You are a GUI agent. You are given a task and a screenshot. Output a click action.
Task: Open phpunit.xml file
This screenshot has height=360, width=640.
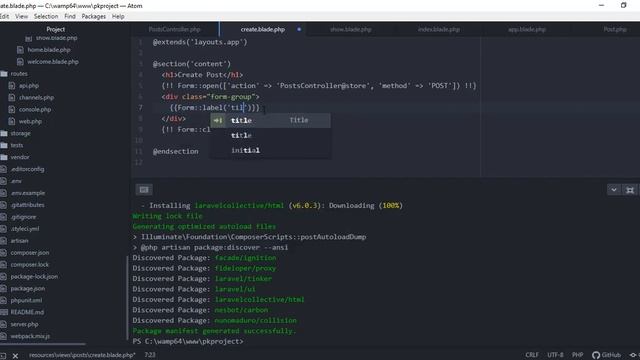[x=26, y=300]
